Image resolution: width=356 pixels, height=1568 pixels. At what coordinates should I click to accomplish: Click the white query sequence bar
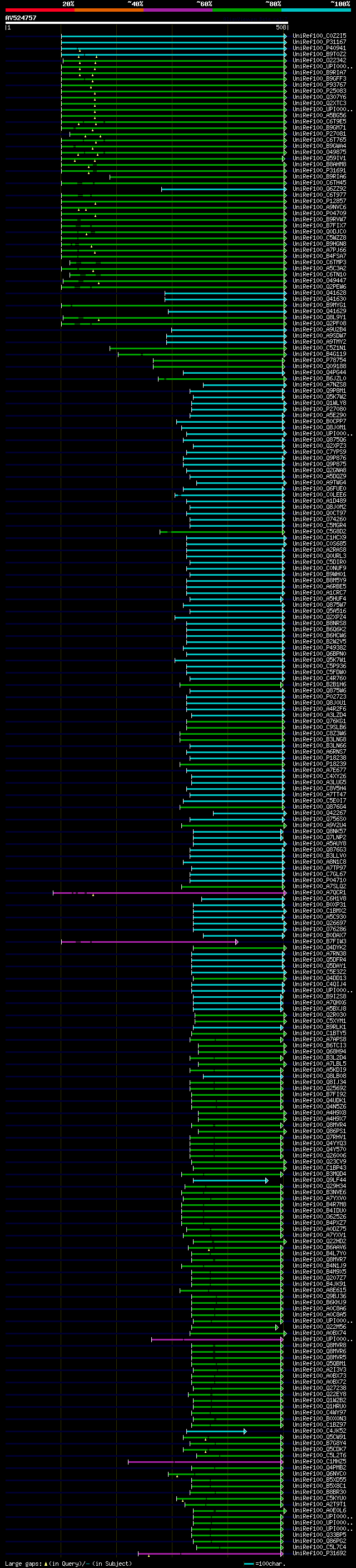[x=147, y=22]
